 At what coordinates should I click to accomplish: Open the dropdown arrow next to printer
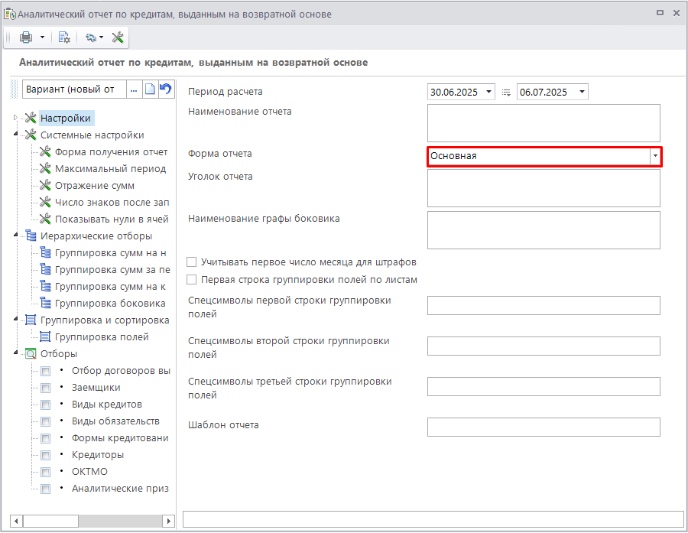43,38
